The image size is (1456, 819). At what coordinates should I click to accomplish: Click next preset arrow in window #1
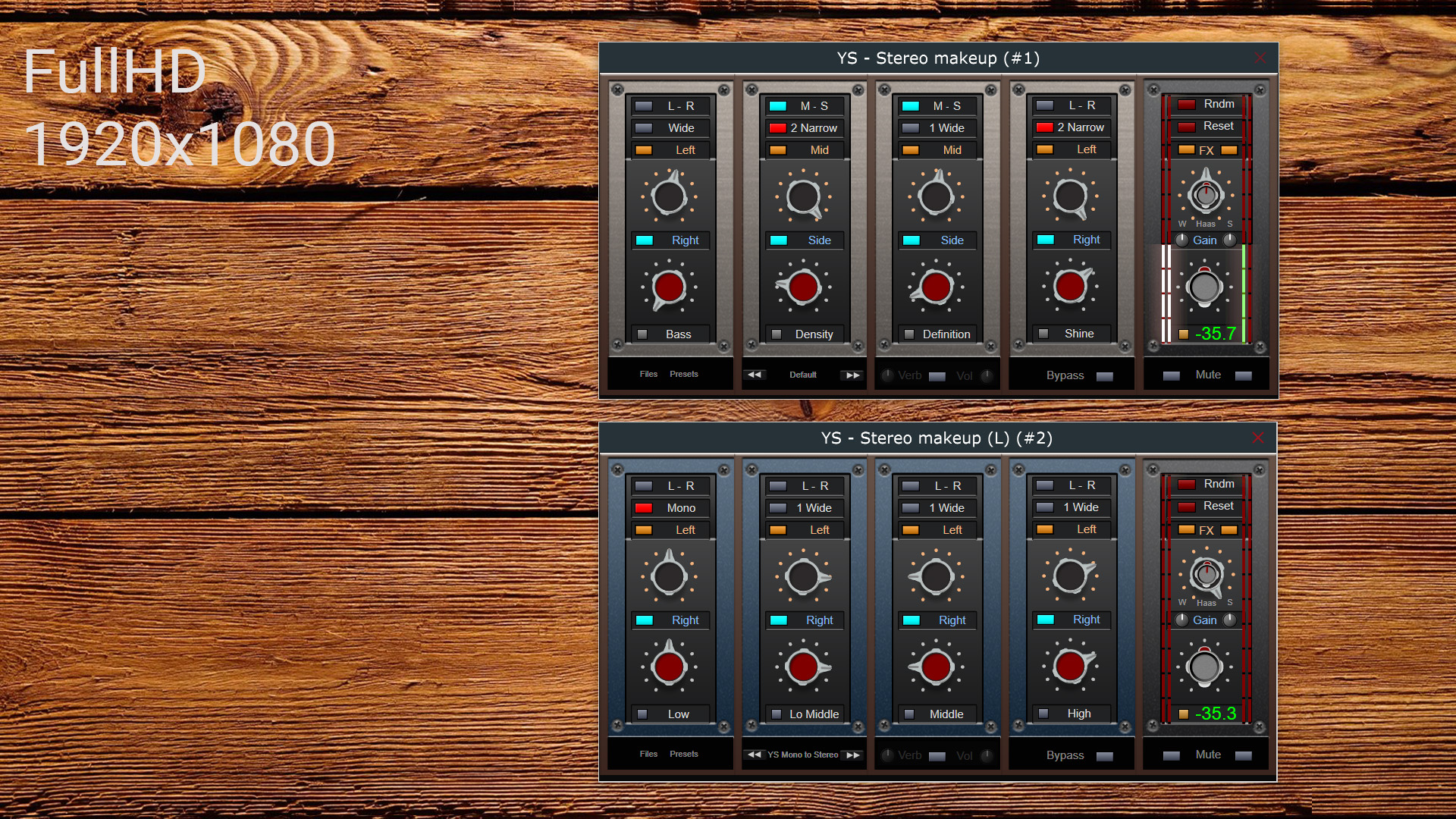pos(852,375)
